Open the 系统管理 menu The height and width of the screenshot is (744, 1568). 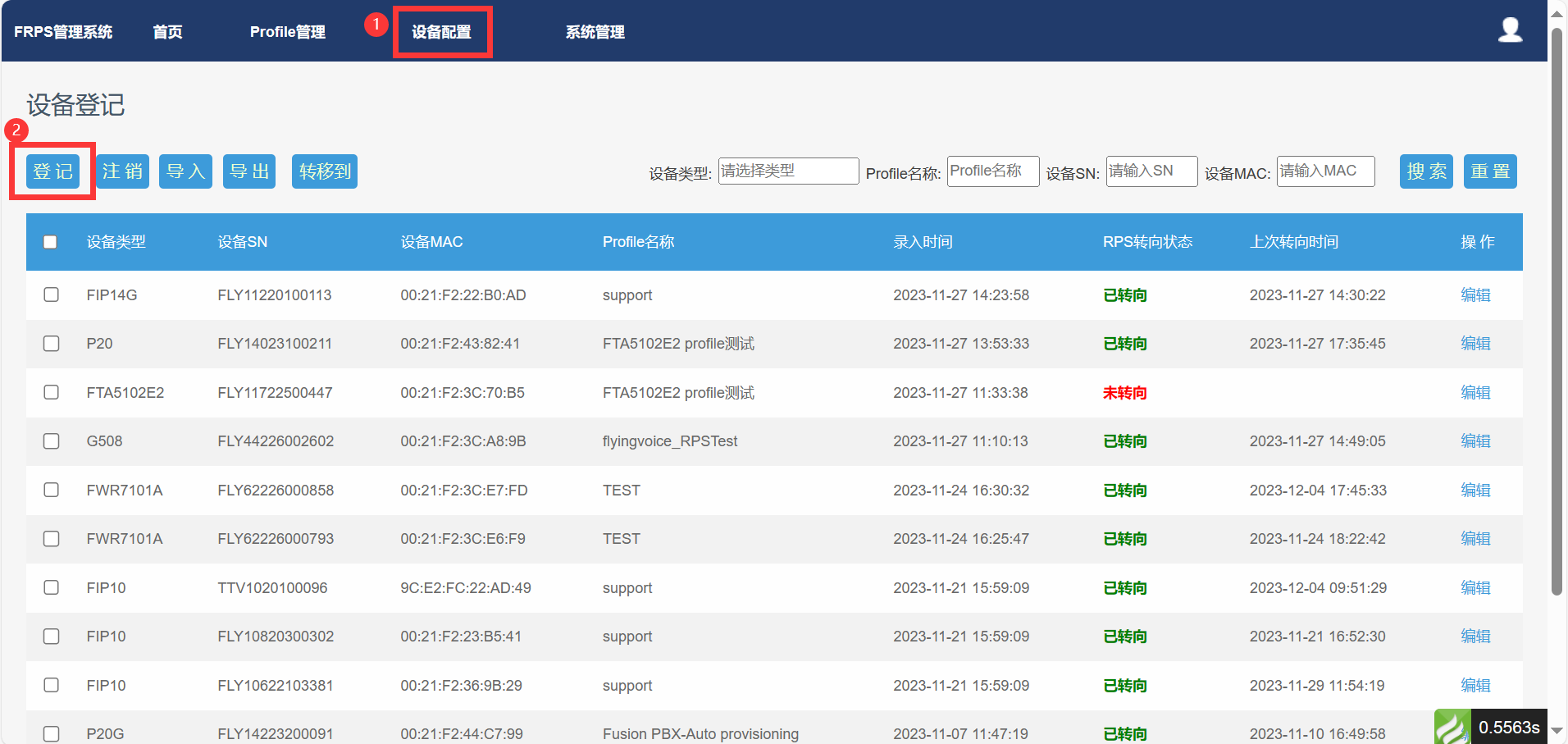[x=595, y=32]
